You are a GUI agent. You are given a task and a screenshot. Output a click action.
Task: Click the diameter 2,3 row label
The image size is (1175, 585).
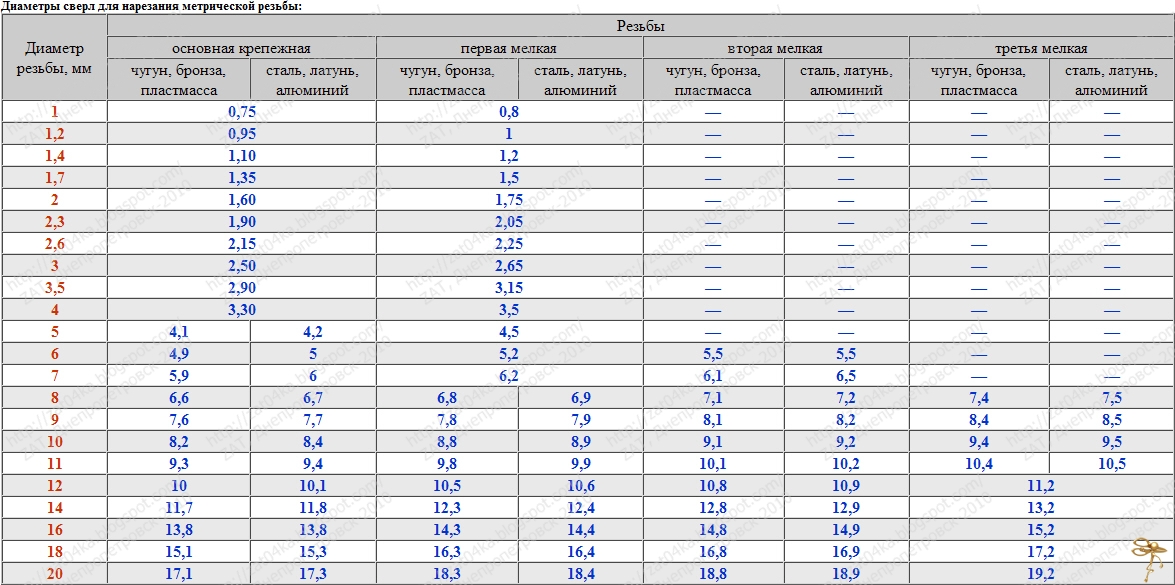click(x=54, y=222)
